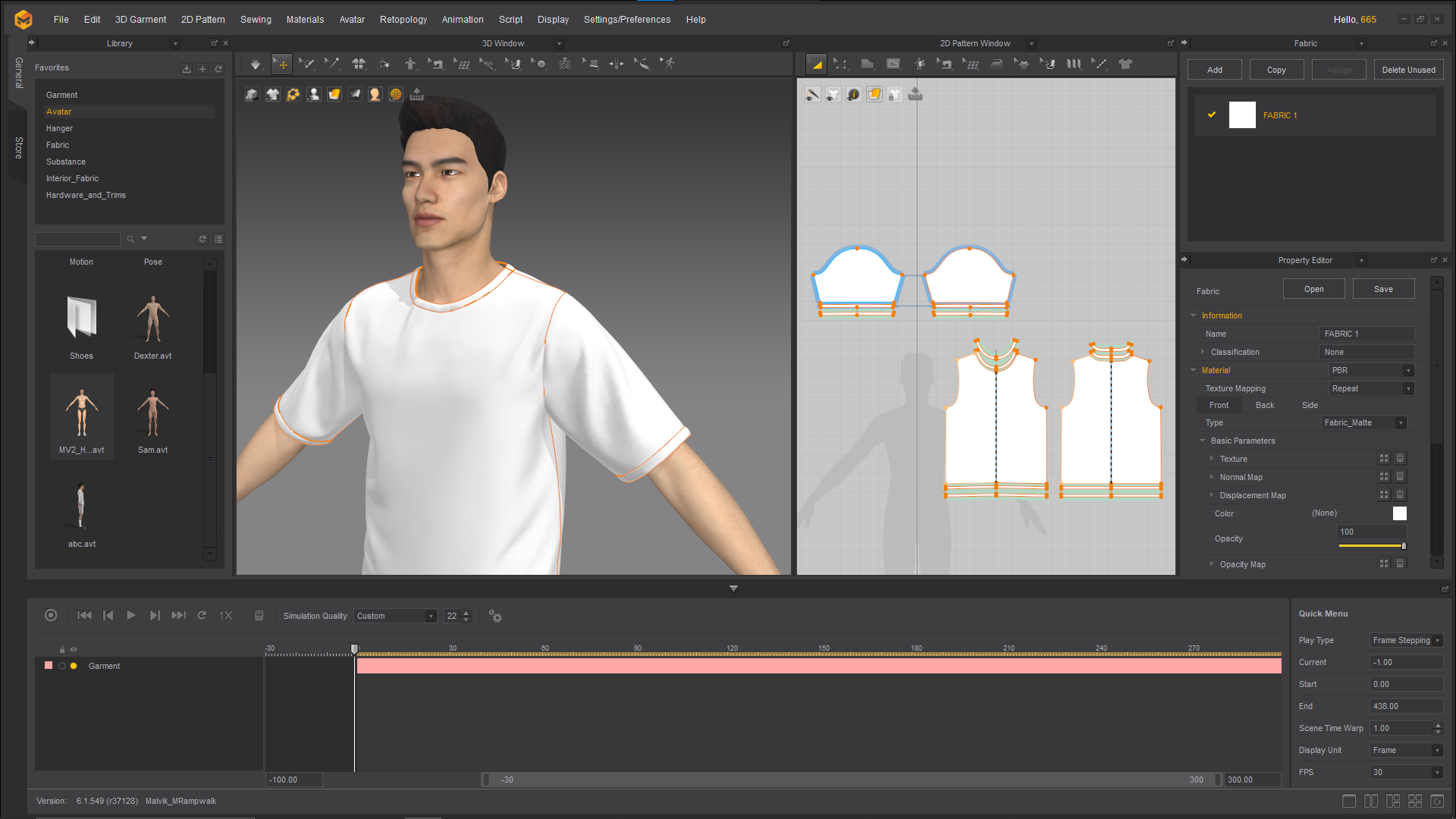Image resolution: width=1456 pixels, height=819 pixels.
Task: Click the fabric Color white swatch
Action: [x=1400, y=513]
